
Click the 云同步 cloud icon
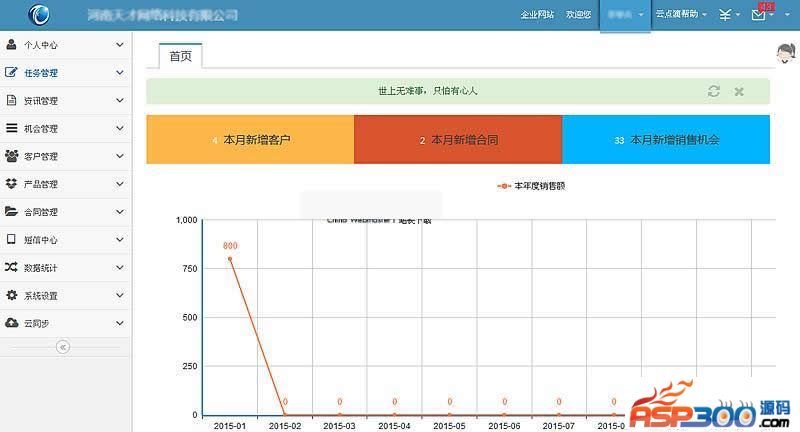click(x=12, y=323)
